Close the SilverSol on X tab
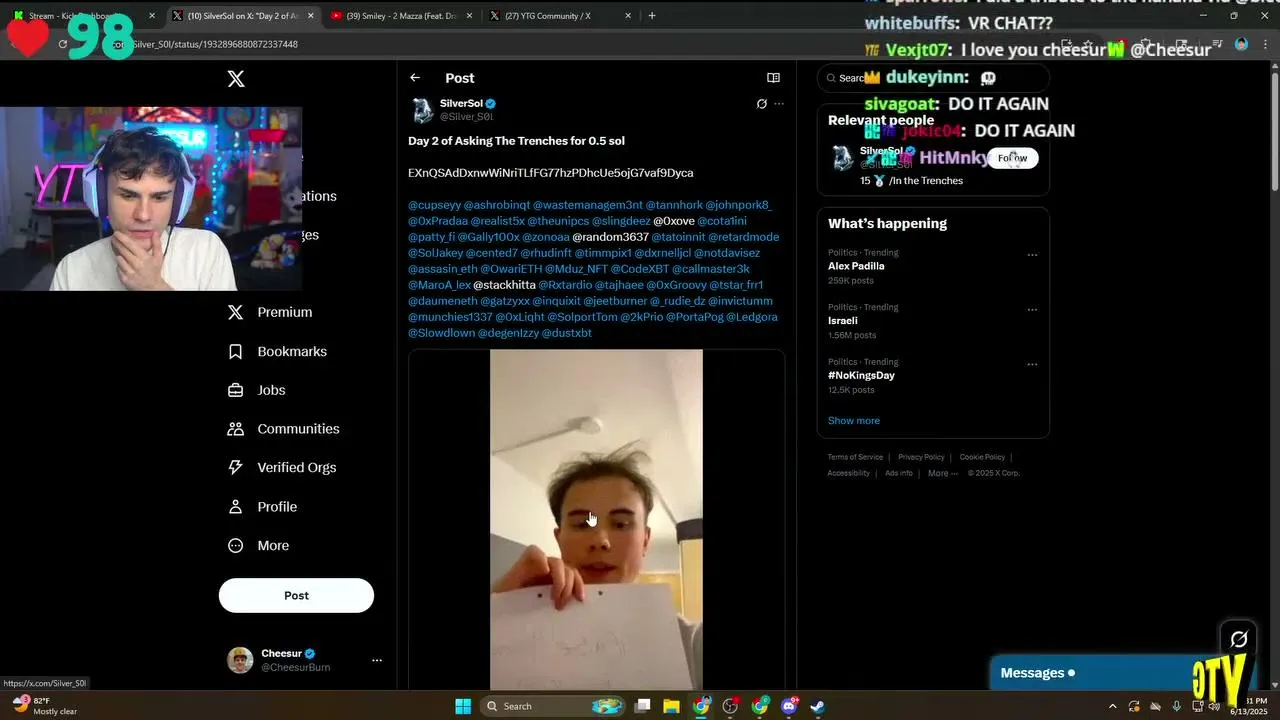Viewport: 1280px width, 720px height. pos(310,16)
